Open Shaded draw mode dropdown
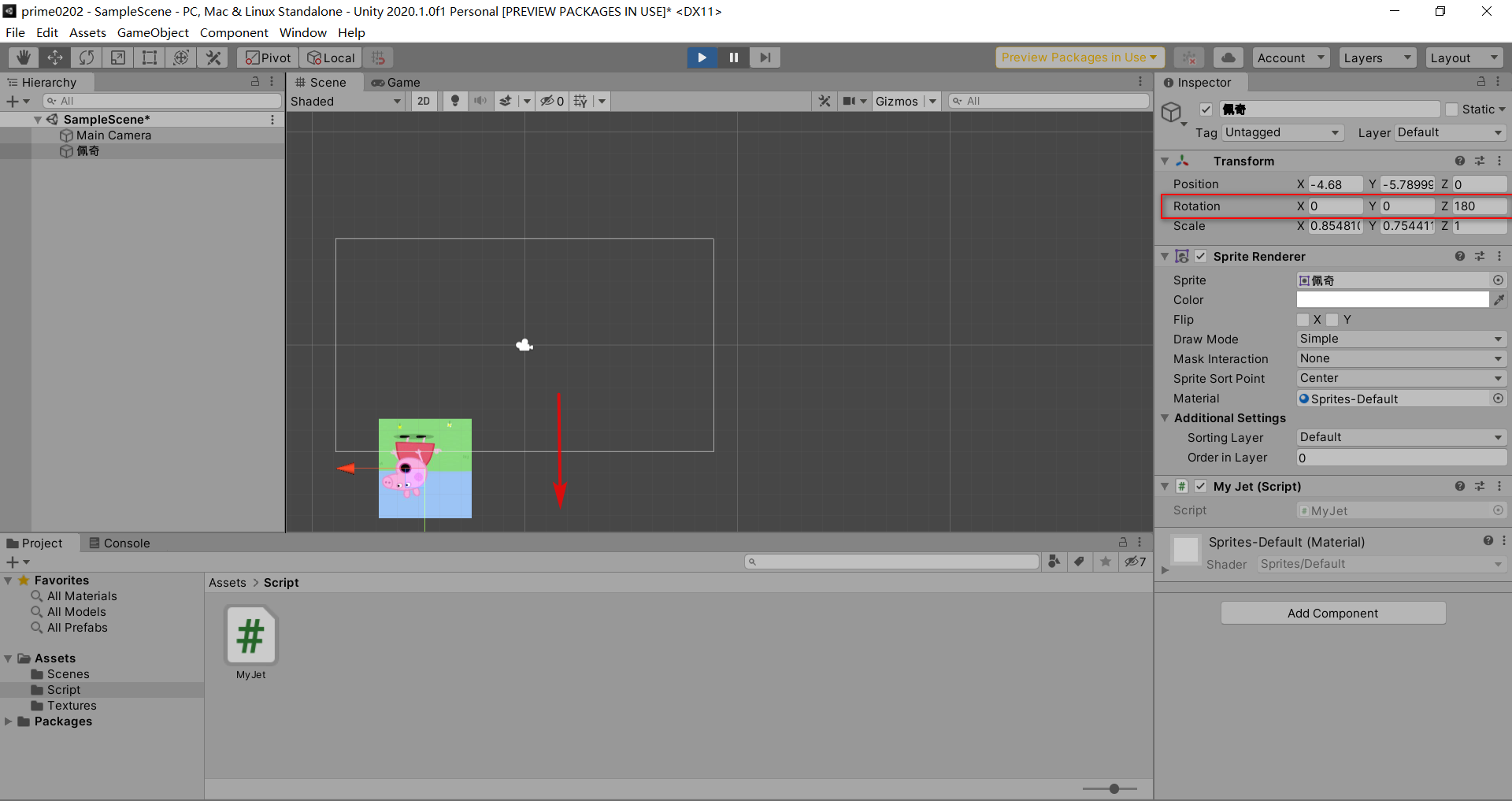The height and width of the screenshot is (801, 1512). pos(346,101)
